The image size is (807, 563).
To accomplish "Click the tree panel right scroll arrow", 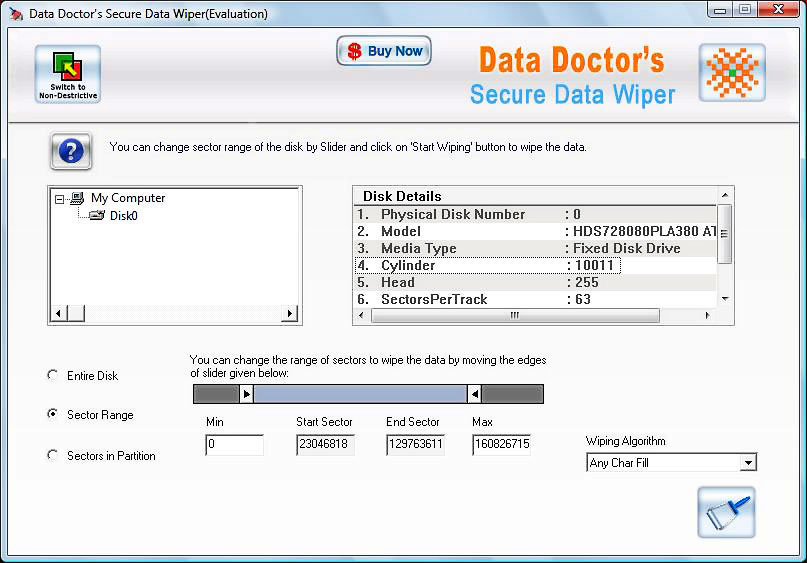I will (290, 313).
